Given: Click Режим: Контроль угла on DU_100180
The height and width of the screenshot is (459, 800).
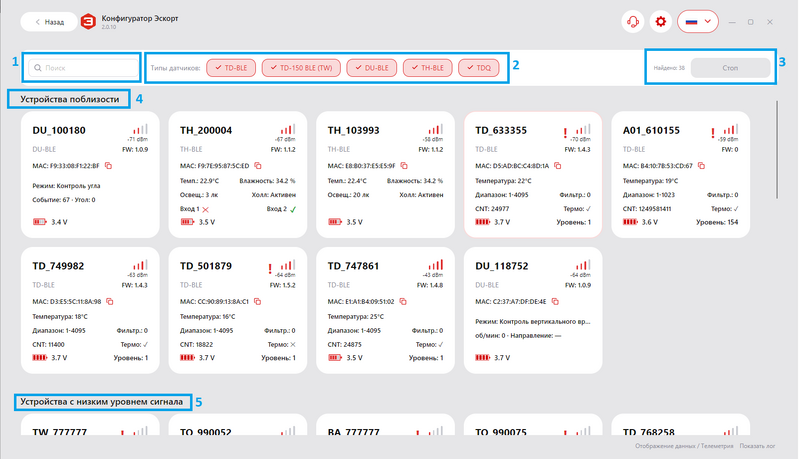Looking at the screenshot, I should click(x=66, y=186).
